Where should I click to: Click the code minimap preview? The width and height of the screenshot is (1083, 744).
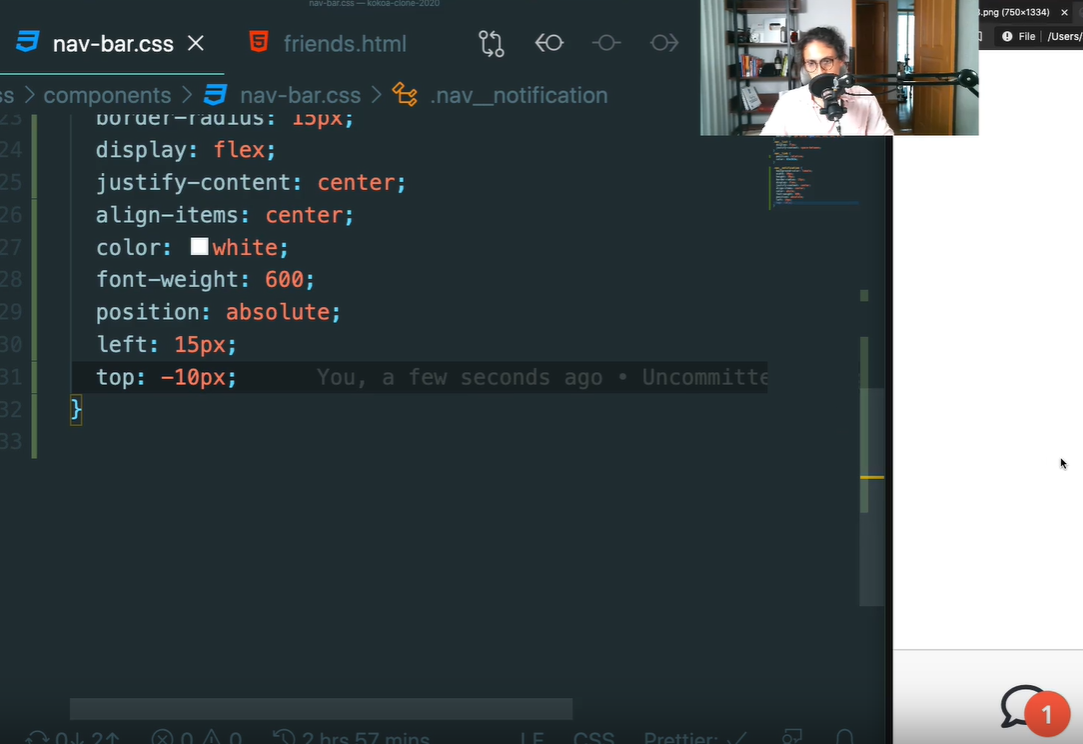pyautogui.click(x=815, y=173)
